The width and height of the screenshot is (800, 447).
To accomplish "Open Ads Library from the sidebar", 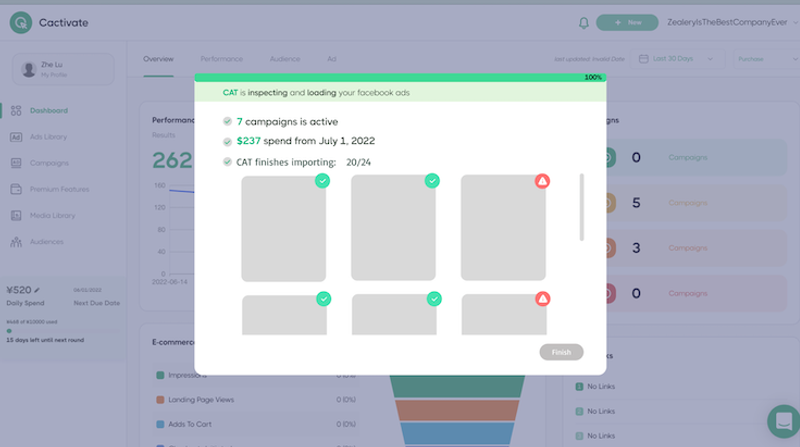I will (x=48, y=137).
